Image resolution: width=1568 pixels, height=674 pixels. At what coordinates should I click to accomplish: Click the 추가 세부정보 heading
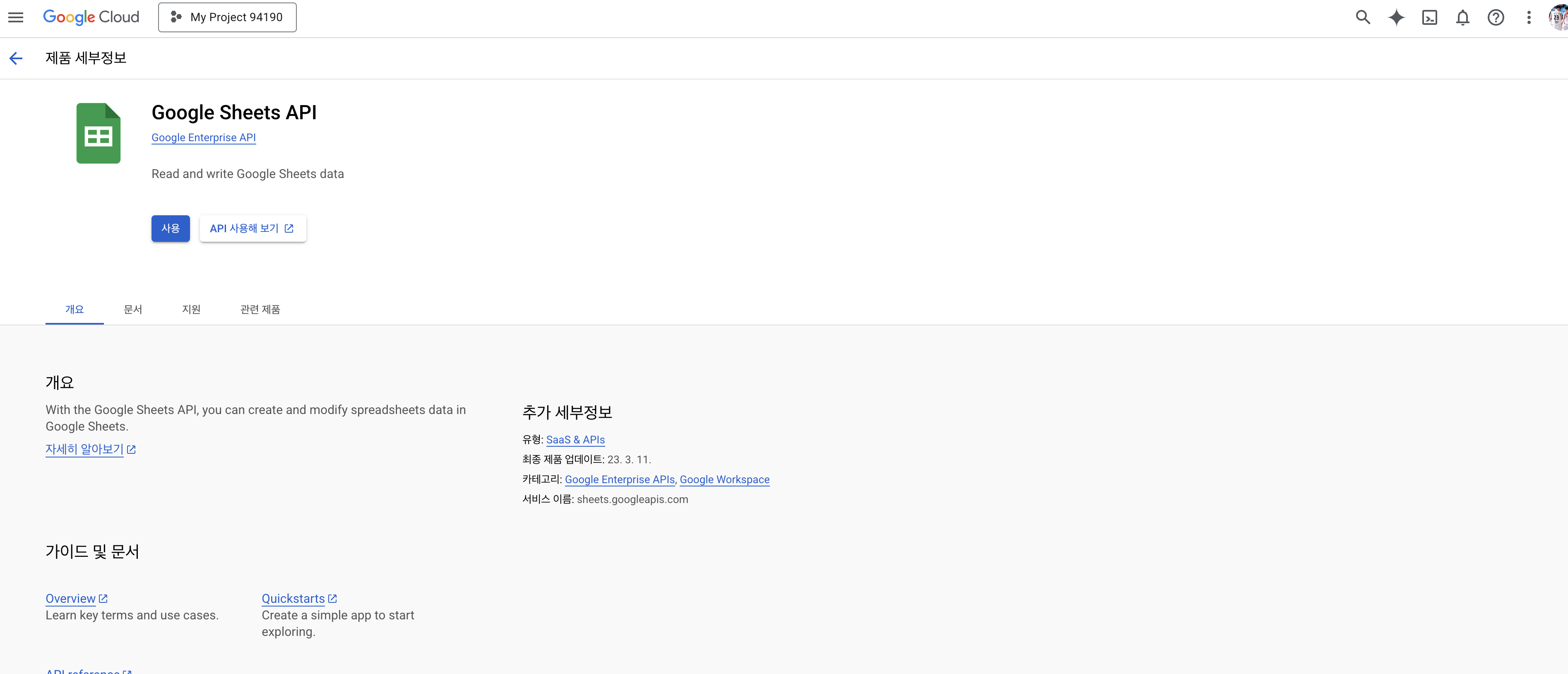[x=567, y=412]
